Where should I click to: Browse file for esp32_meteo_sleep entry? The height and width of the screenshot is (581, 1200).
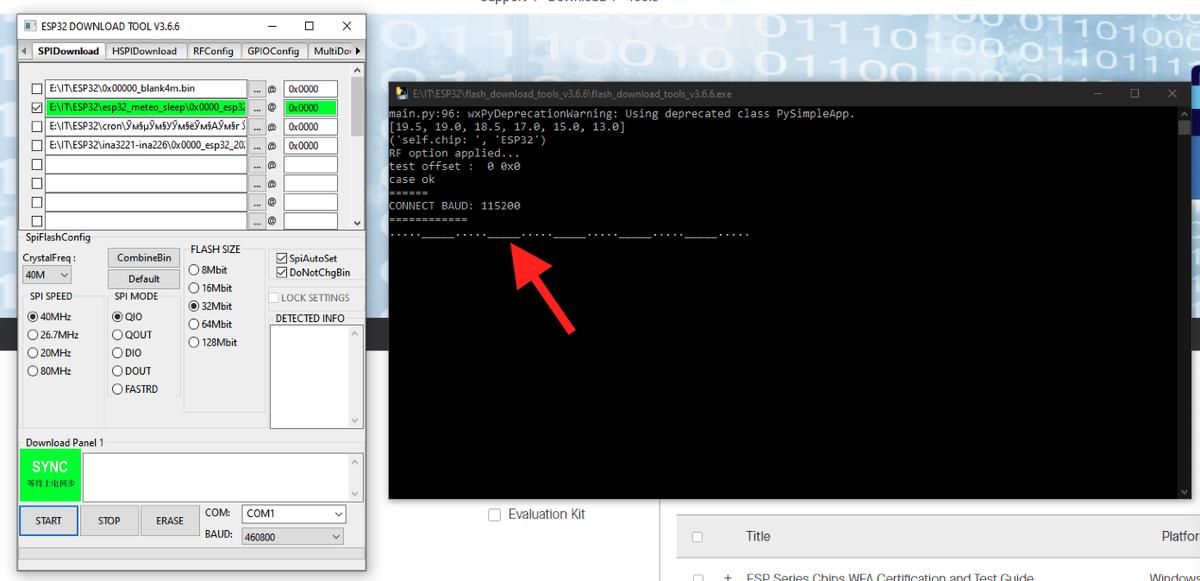[x=258, y=107]
